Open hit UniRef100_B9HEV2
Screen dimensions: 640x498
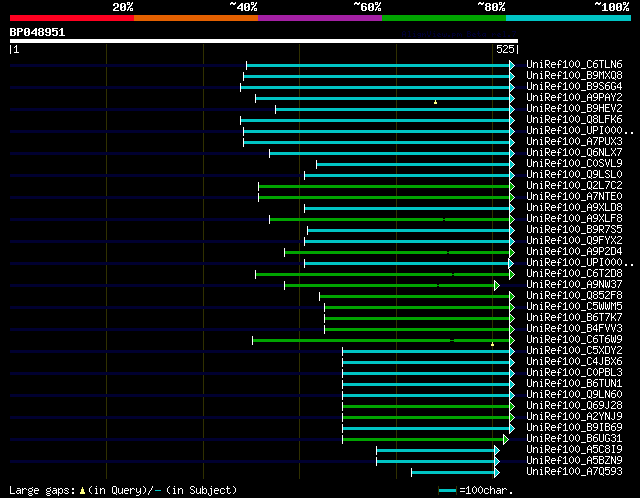(x=574, y=109)
